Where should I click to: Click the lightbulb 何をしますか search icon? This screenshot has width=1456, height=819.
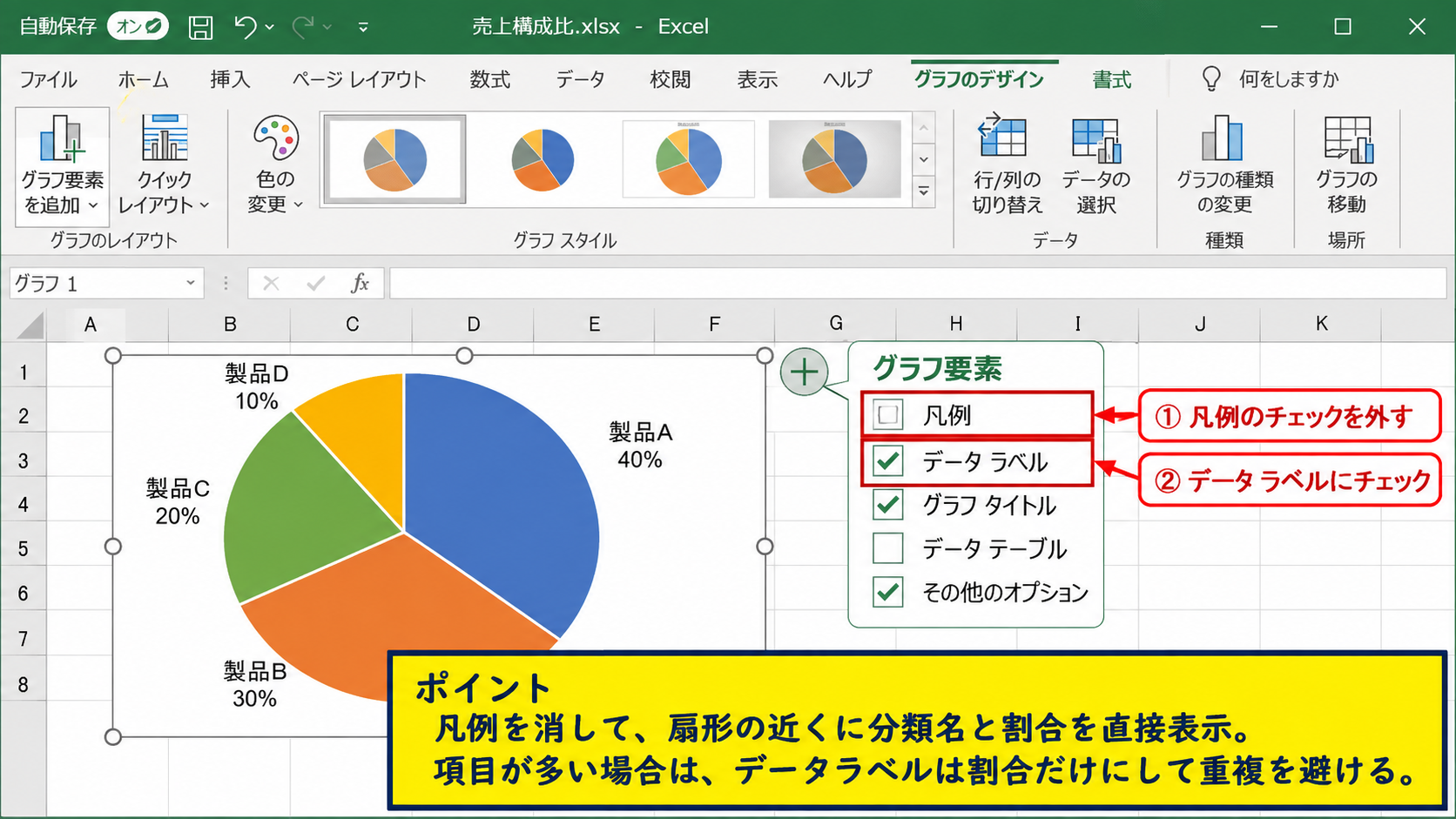point(1211,79)
